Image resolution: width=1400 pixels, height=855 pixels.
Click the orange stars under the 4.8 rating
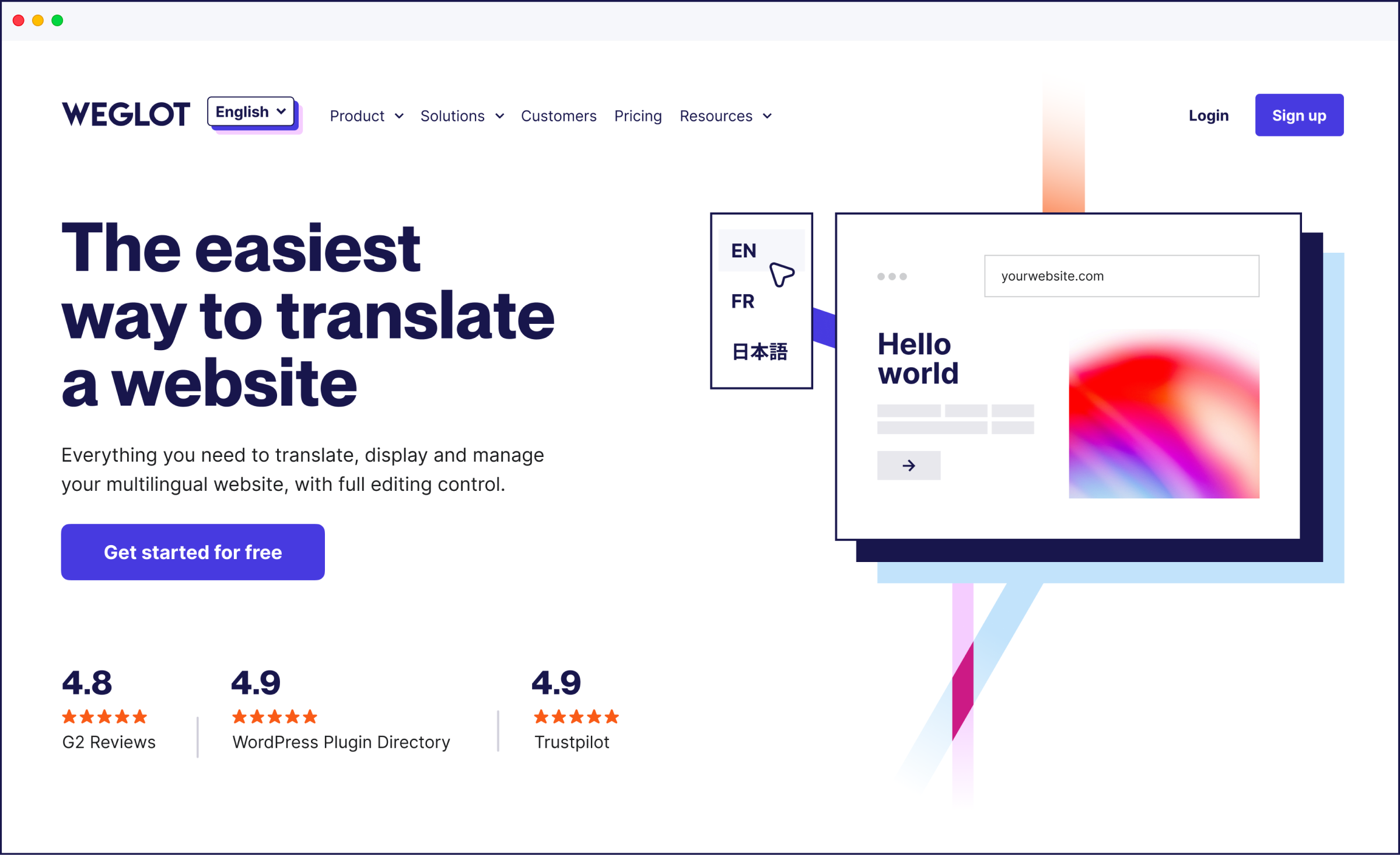[x=105, y=717]
